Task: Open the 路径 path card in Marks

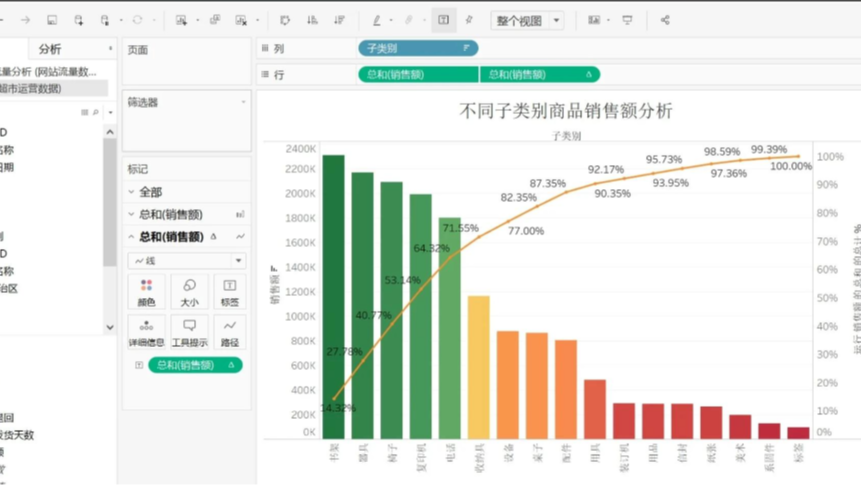Action: tap(230, 332)
